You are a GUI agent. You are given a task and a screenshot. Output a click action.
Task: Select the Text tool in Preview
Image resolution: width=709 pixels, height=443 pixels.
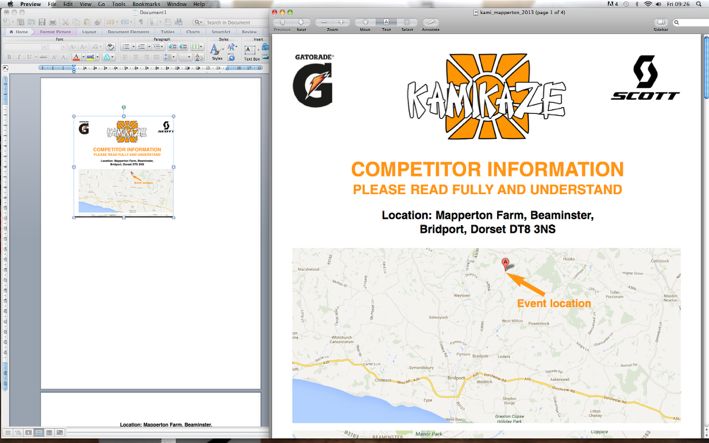click(386, 22)
